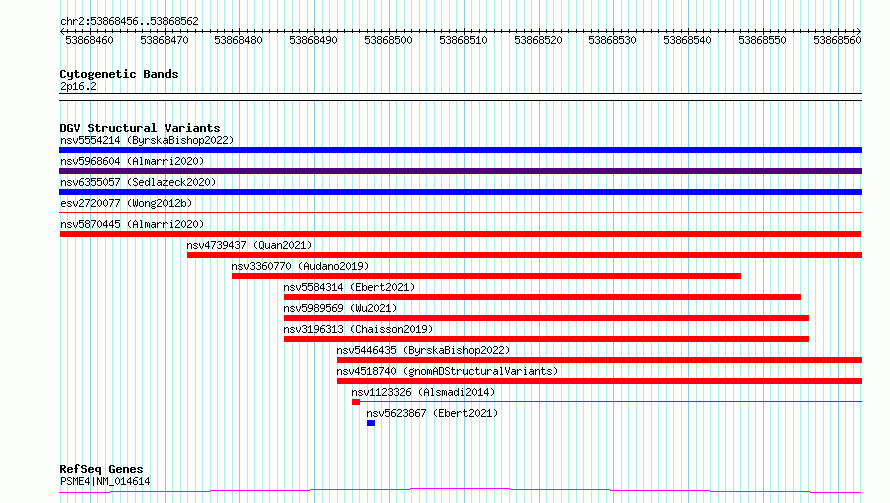
Task: Click the red nsv5870445 variant bar
Action: pos(460,234)
